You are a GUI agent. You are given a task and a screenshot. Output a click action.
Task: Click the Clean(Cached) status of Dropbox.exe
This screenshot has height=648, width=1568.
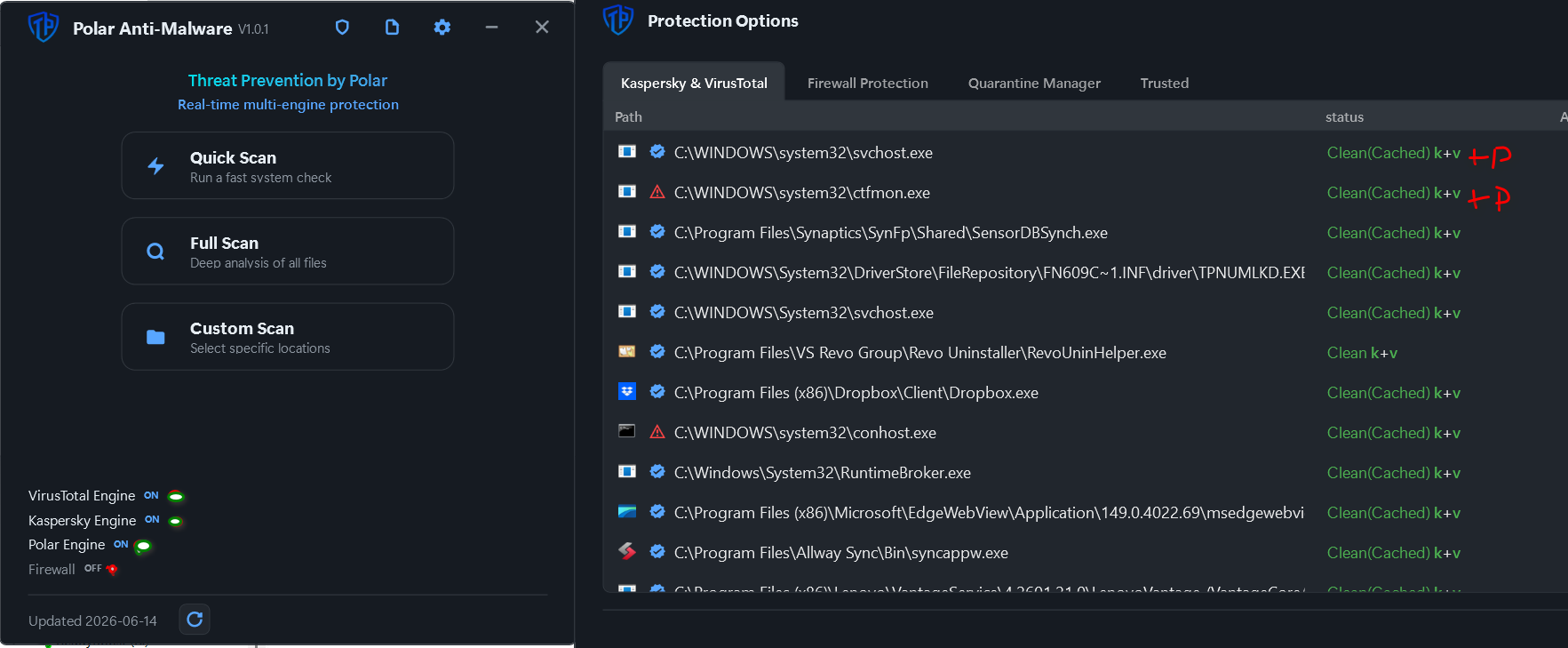(1393, 393)
